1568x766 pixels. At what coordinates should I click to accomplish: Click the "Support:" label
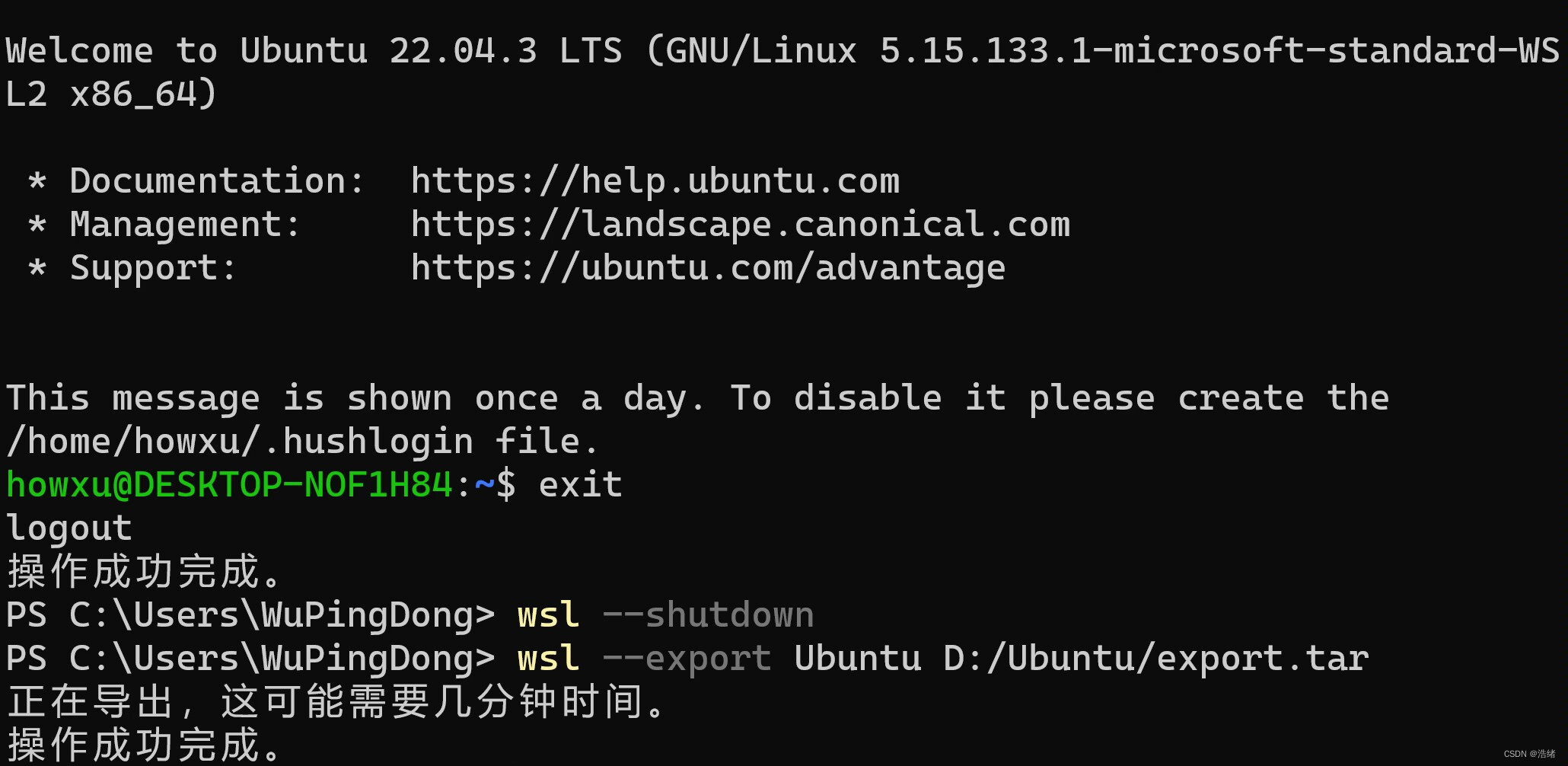click(x=153, y=268)
